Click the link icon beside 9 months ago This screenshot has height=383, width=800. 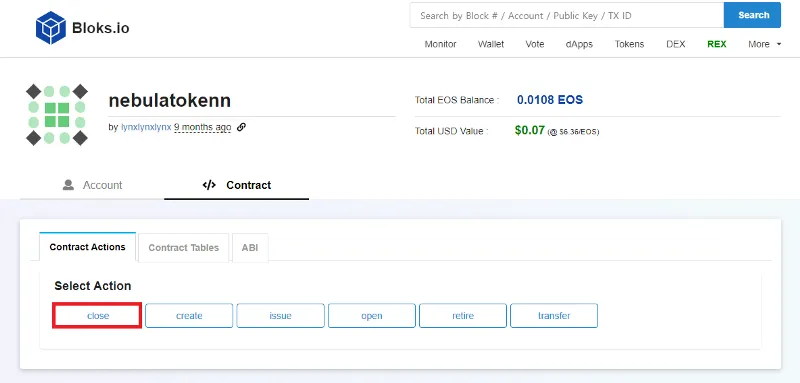pos(241,127)
